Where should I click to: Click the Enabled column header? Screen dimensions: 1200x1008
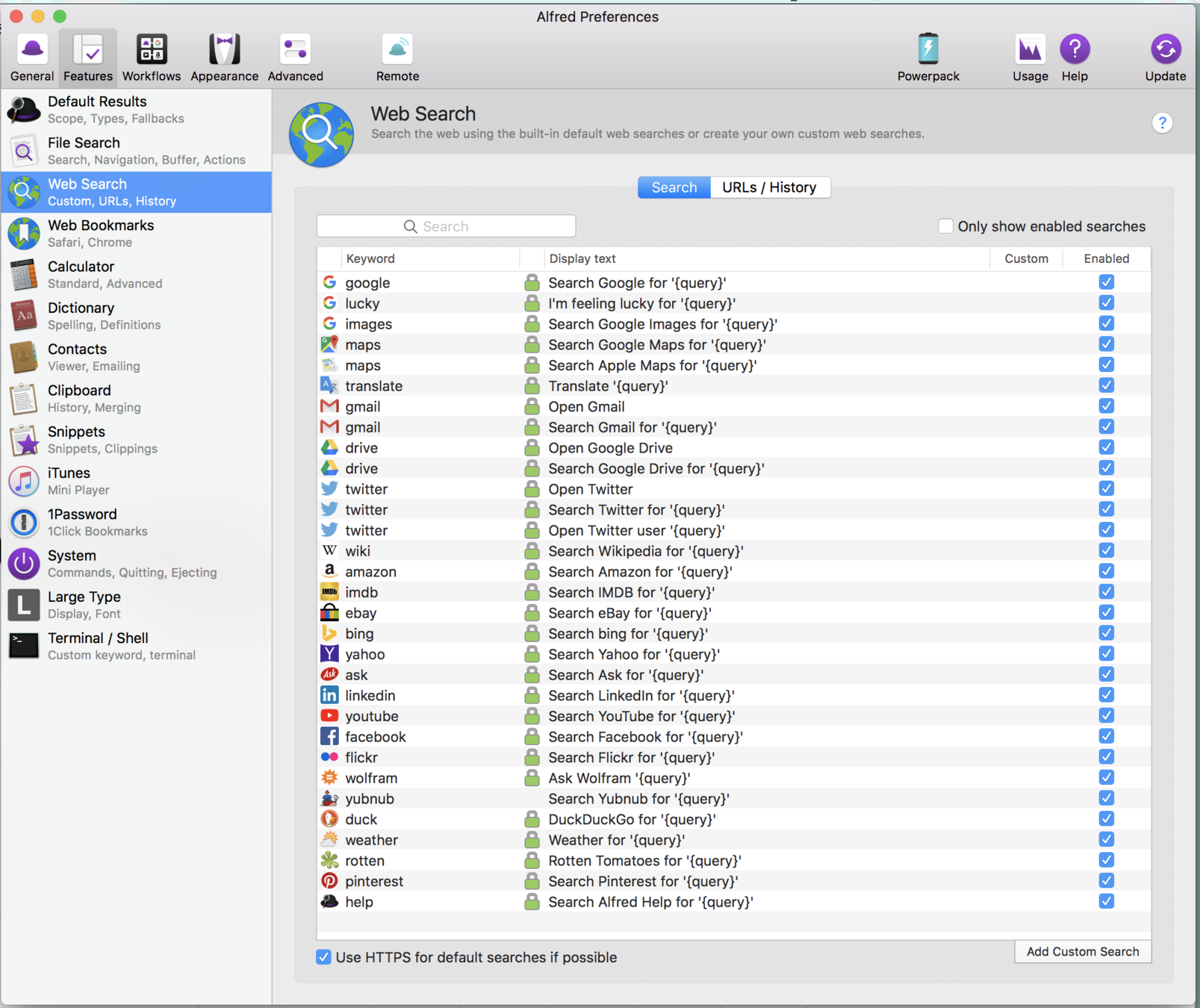coord(1107,258)
